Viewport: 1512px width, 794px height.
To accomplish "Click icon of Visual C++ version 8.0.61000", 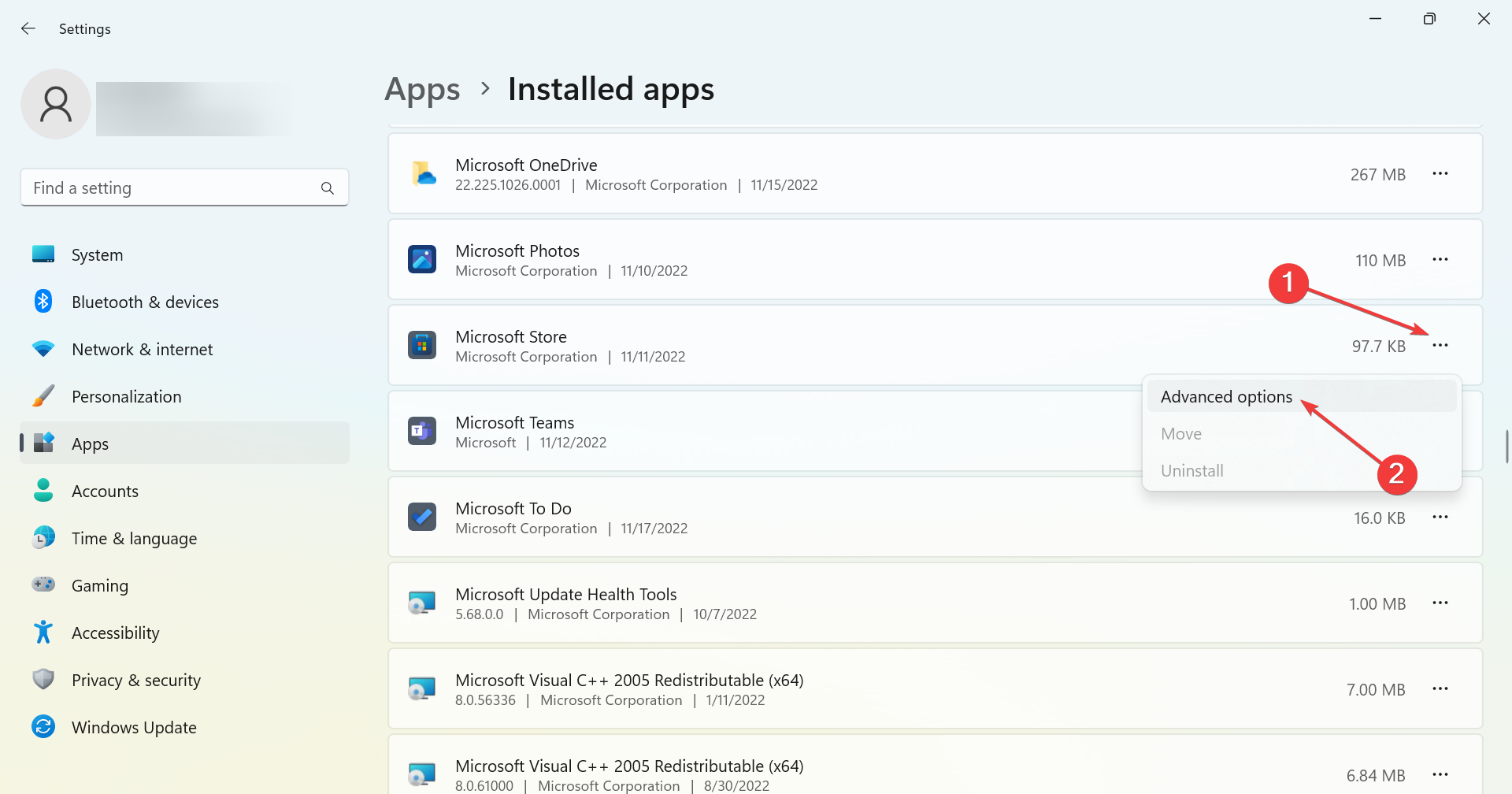I will click(422, 774).
